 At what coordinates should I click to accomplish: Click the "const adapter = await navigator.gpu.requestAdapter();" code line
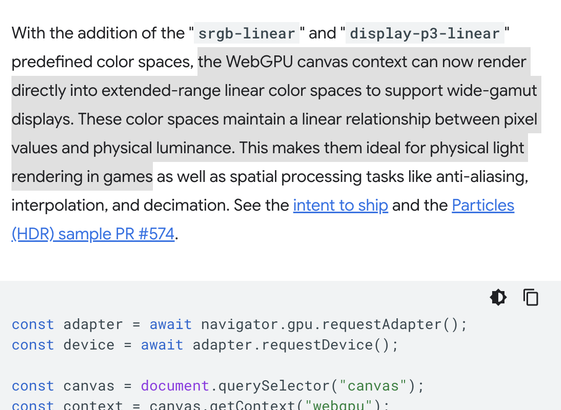(239, 324)
